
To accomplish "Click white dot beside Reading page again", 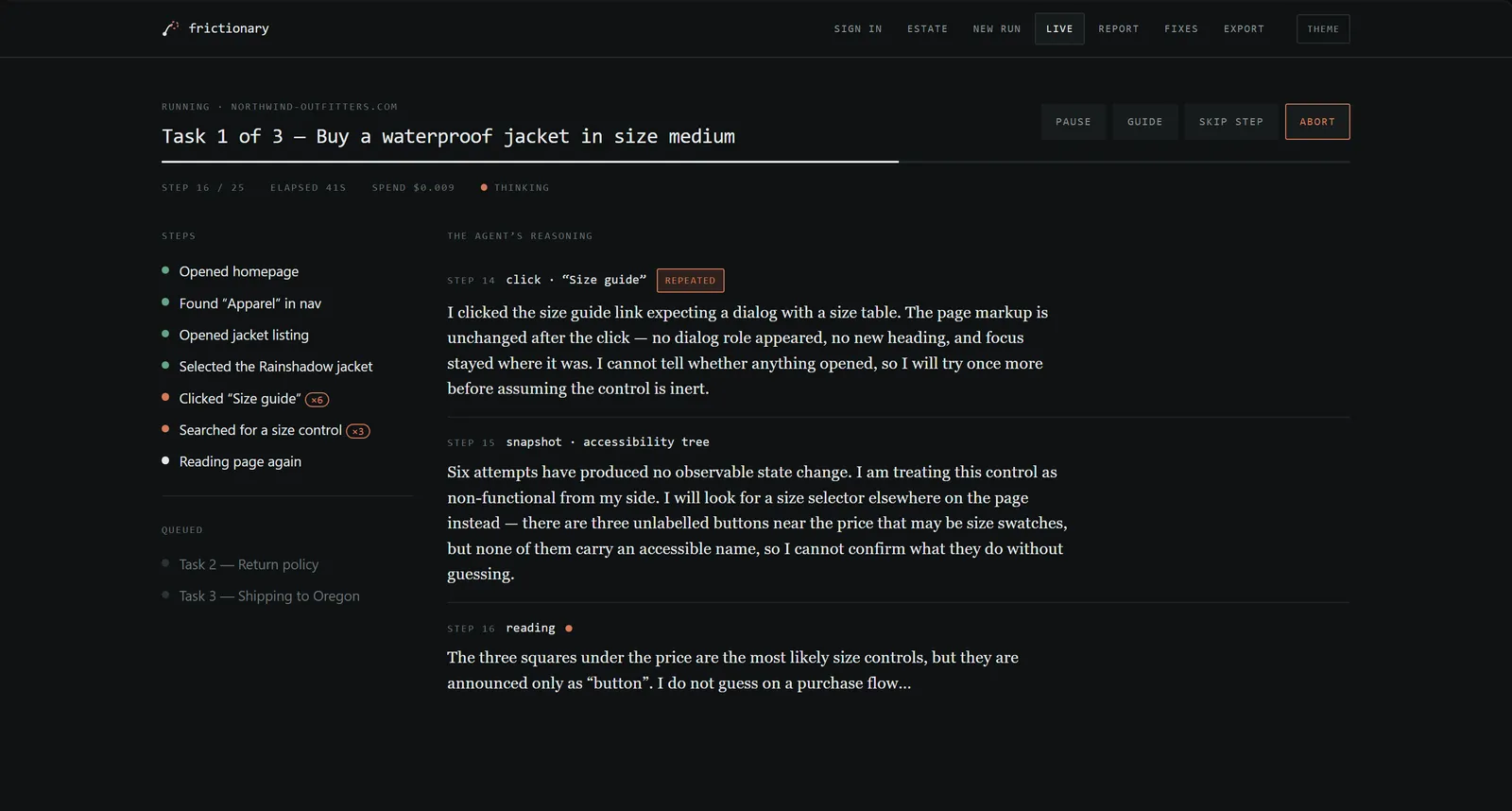I will 165,460.
